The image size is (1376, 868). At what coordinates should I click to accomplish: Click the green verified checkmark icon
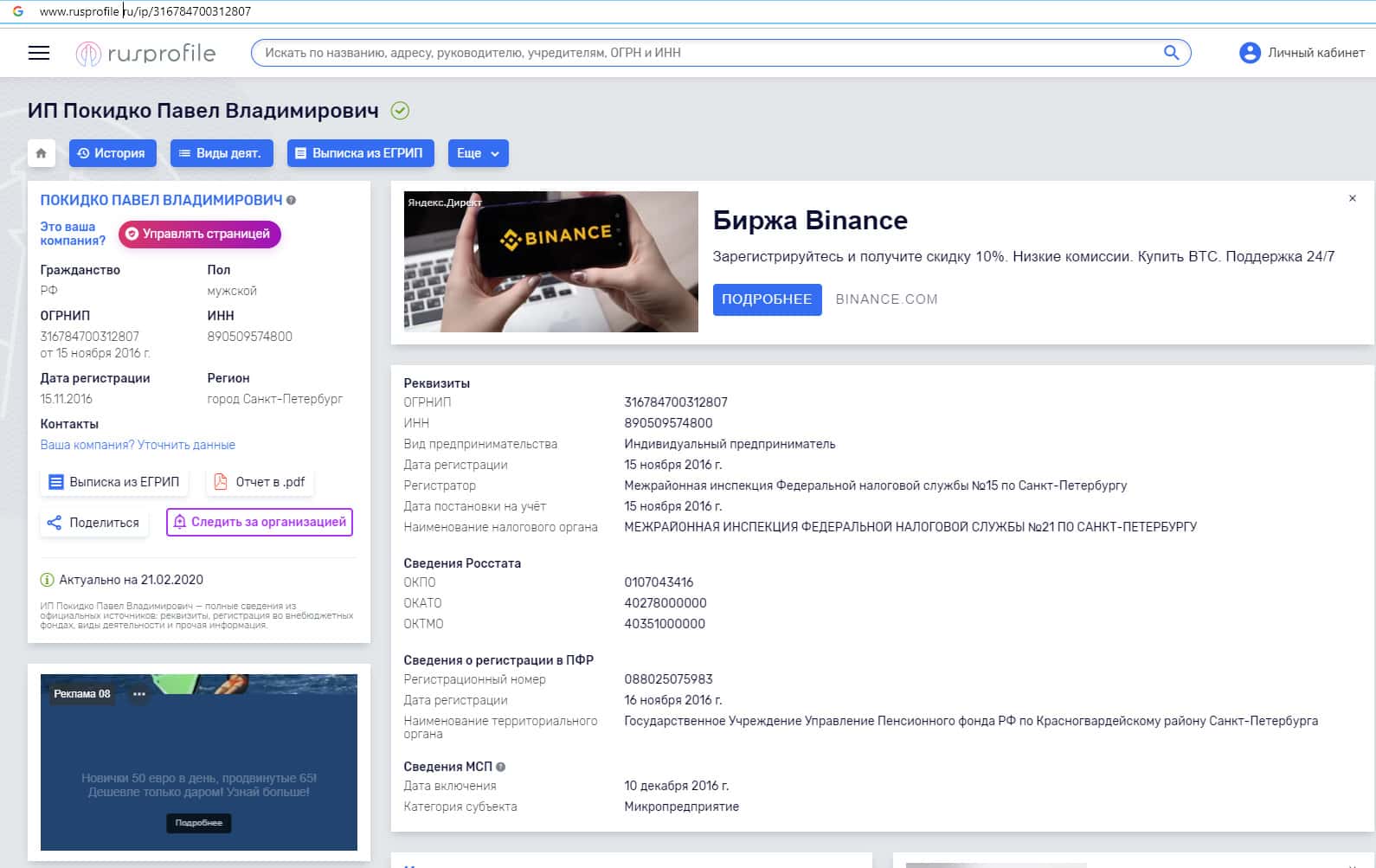(400, 111)
